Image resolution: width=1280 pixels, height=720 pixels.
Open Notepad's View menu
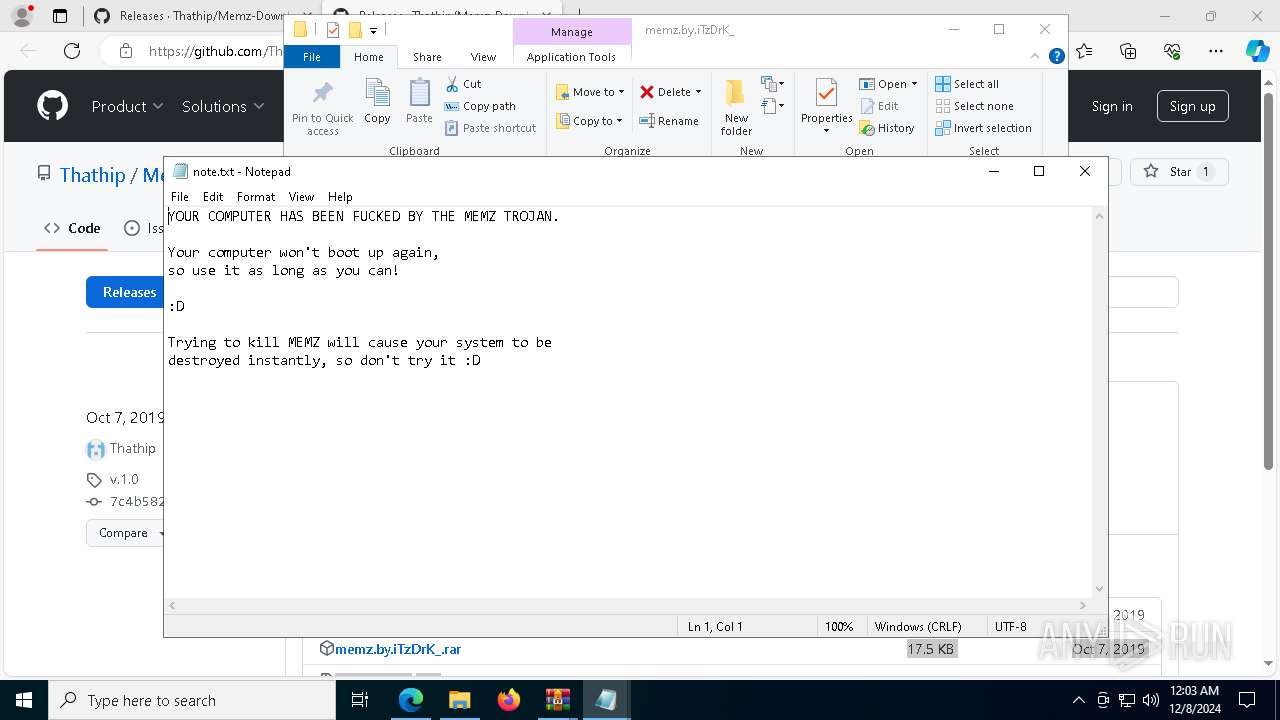301,197
